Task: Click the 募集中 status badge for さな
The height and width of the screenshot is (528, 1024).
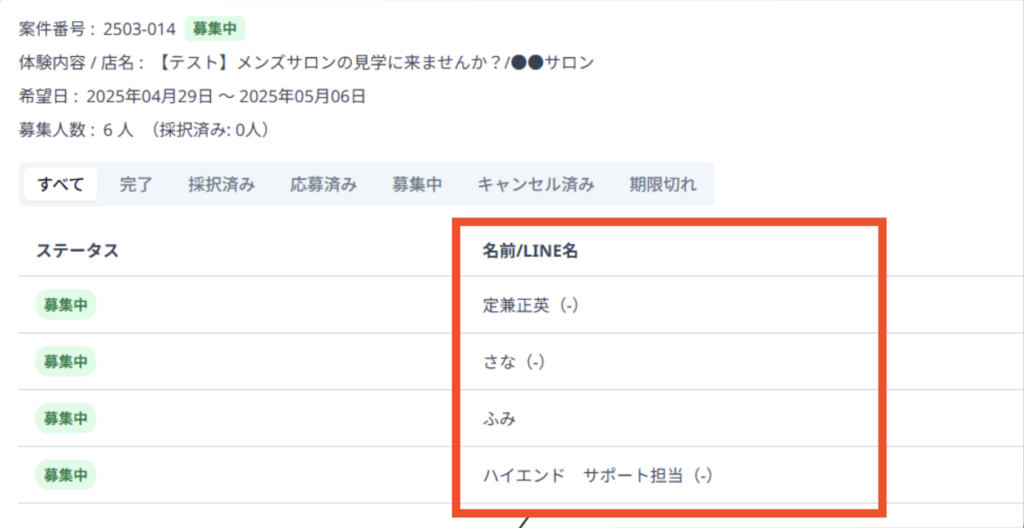Action: (x=65, y=361)
